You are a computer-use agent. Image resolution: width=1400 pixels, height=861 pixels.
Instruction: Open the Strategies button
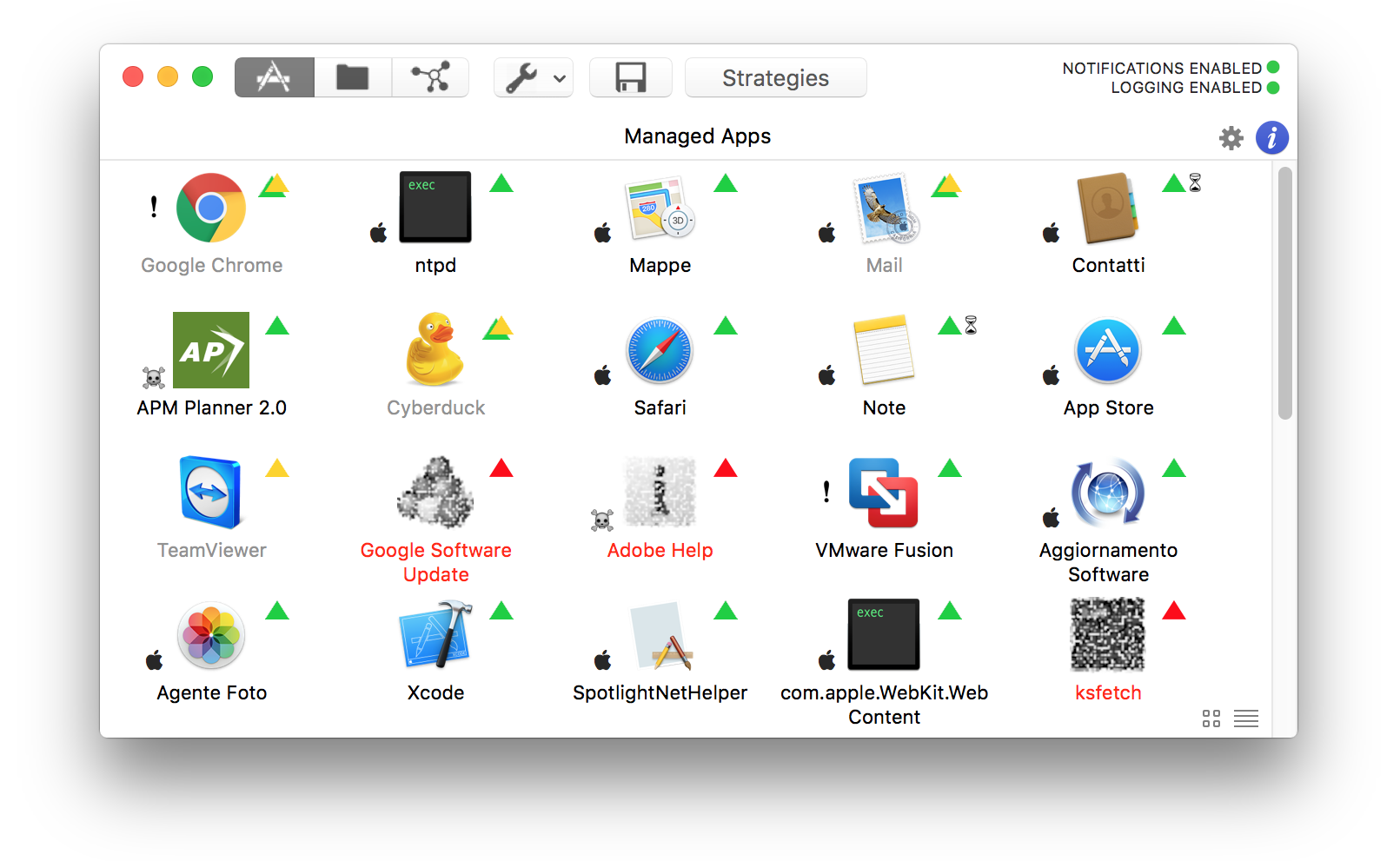[775, 77]
